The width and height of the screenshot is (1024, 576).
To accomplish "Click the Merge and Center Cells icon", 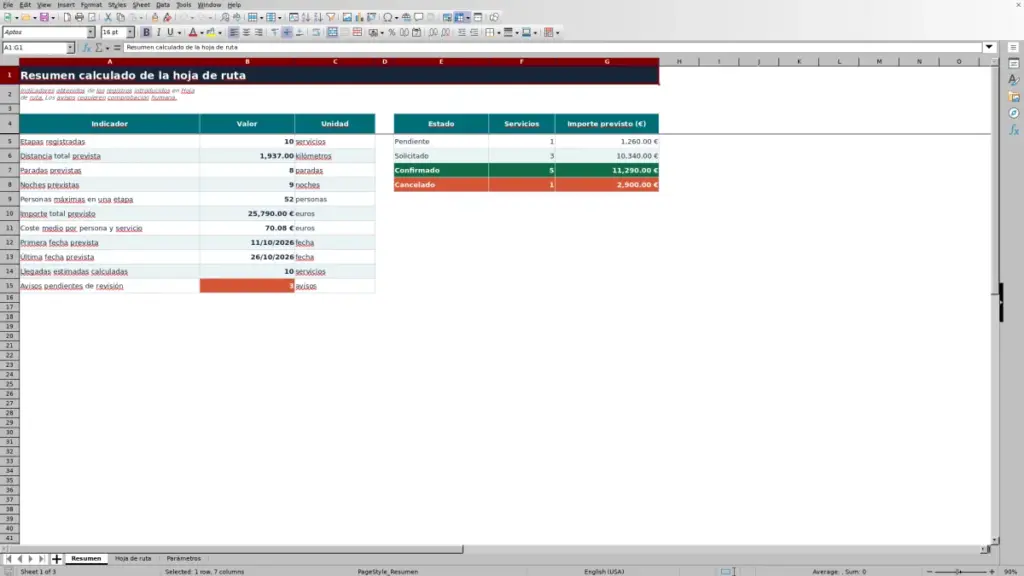I will 332,33.
